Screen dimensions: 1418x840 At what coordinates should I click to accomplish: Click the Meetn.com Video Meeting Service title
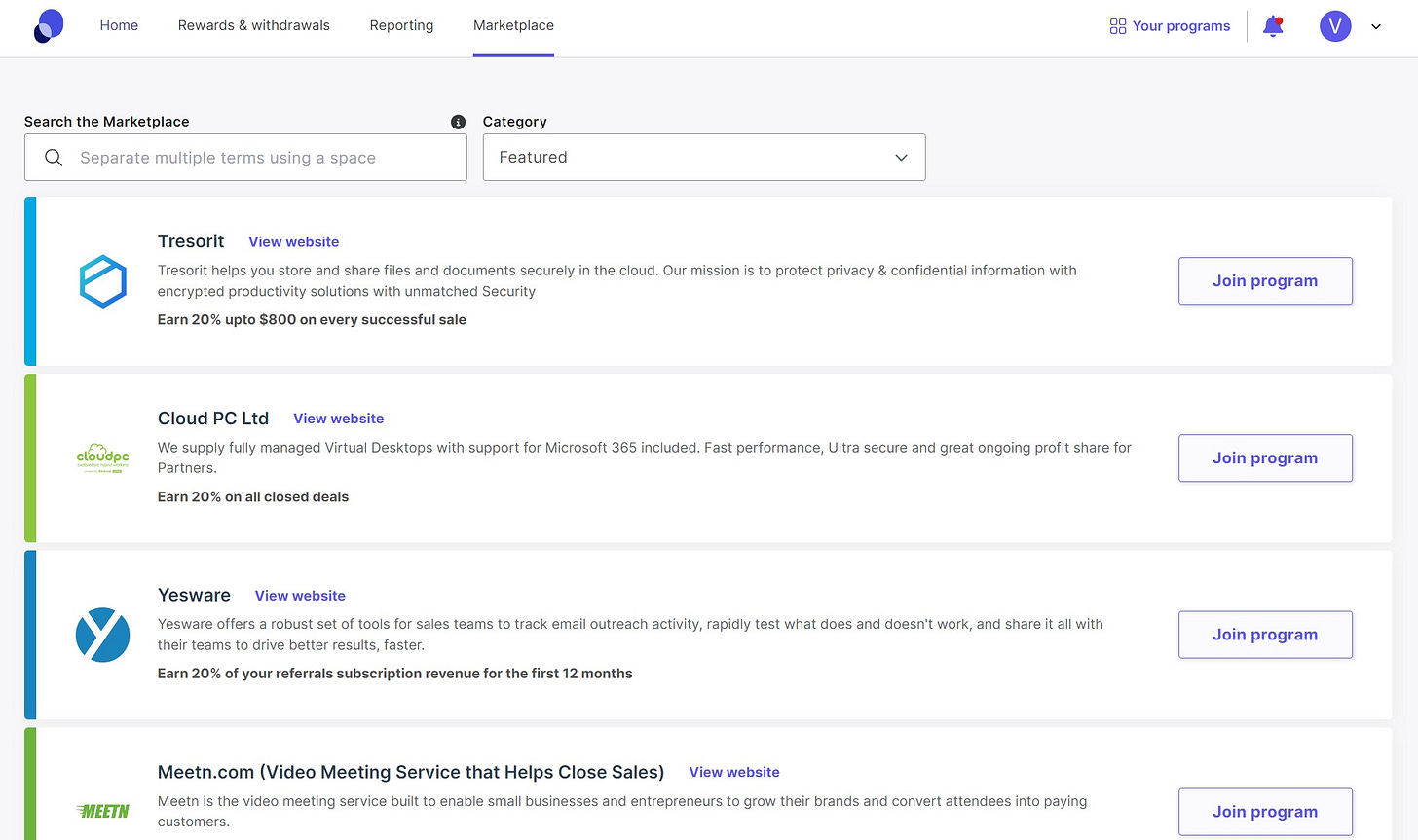(411, 772)
